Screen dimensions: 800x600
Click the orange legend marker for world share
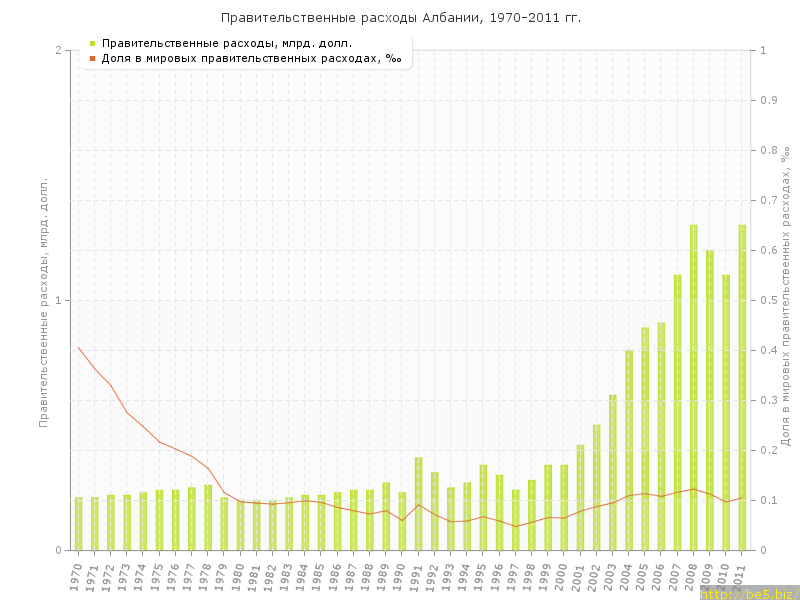tap(92, 58)
